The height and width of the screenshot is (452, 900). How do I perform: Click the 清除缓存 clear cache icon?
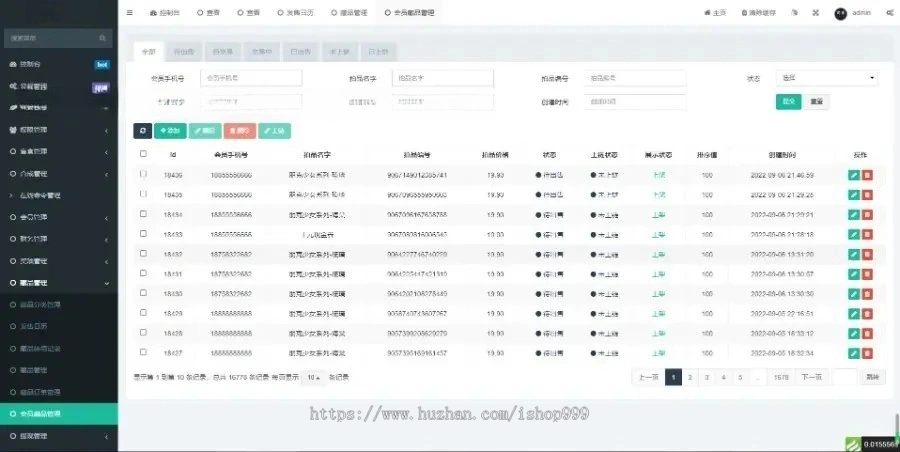(744, 13)
